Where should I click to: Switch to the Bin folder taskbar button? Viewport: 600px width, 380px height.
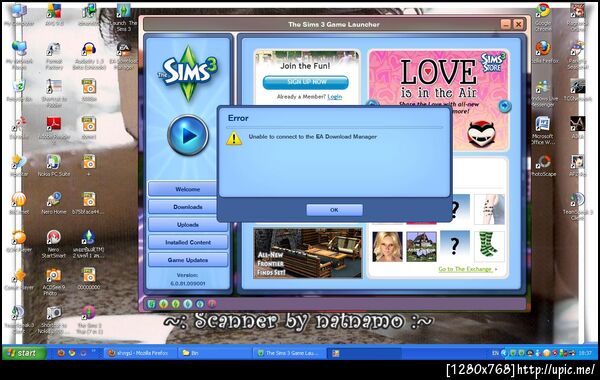pos(214,353)
